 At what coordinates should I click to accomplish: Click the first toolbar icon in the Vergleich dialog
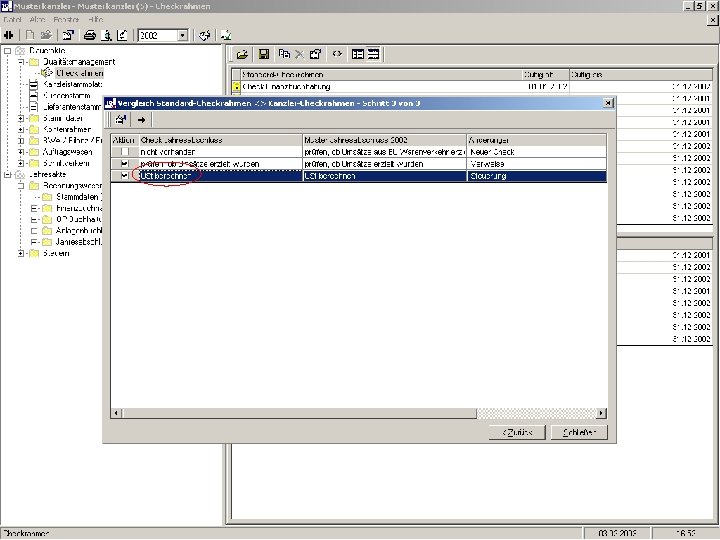point(121,120)
